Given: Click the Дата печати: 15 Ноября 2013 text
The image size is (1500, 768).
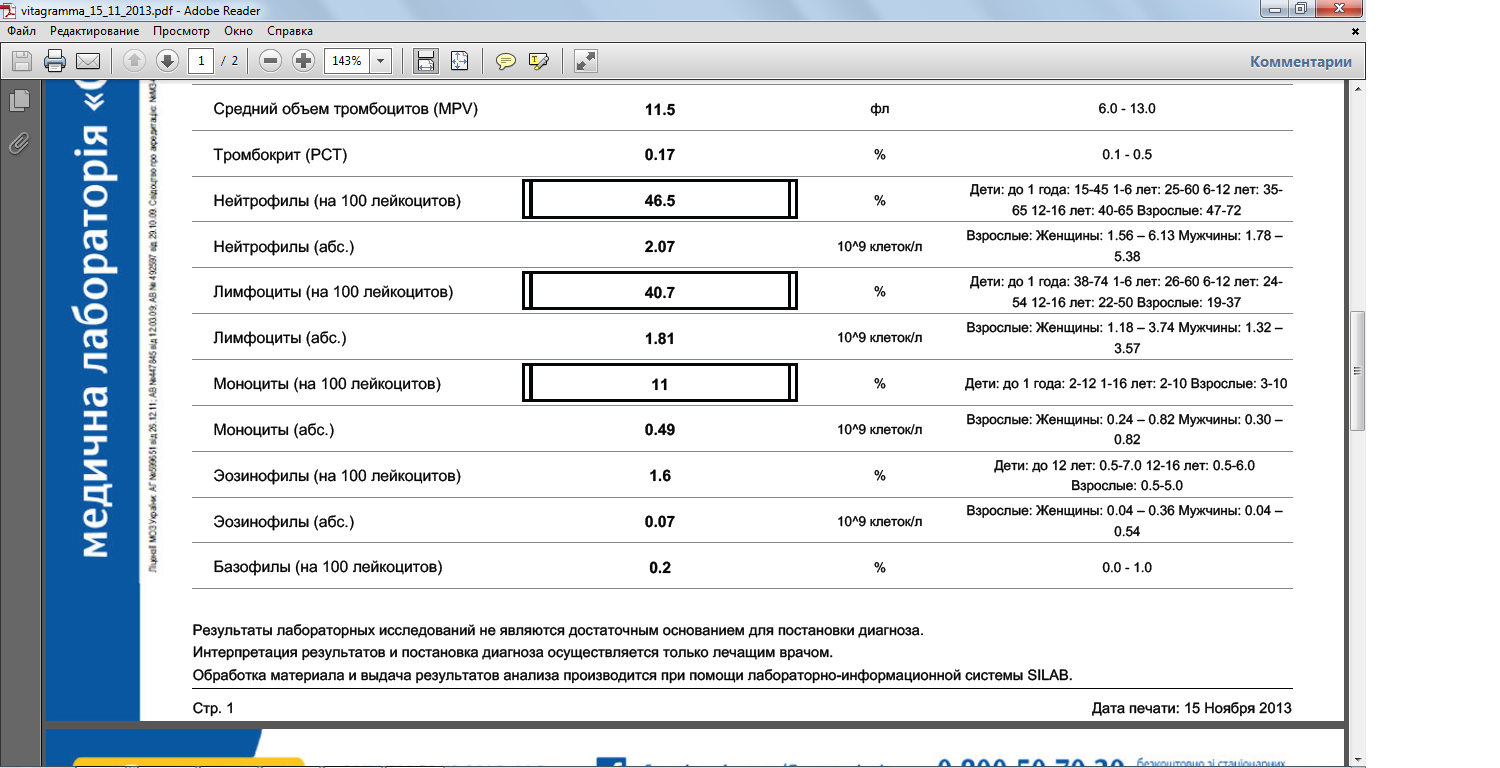Looking at the screenshot, I should 1192,708.
